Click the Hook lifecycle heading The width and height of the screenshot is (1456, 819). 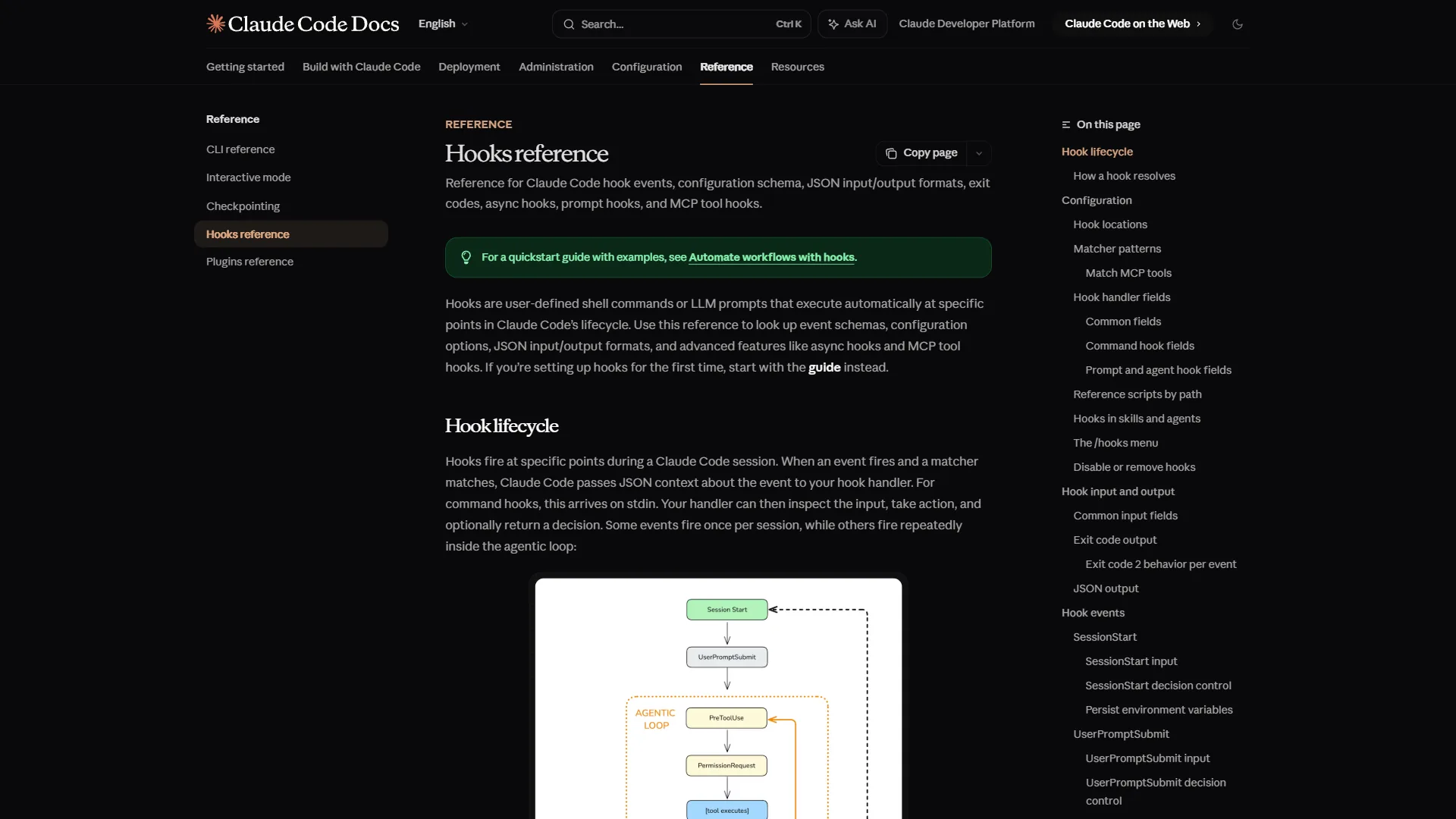click(x=501, y=426)
